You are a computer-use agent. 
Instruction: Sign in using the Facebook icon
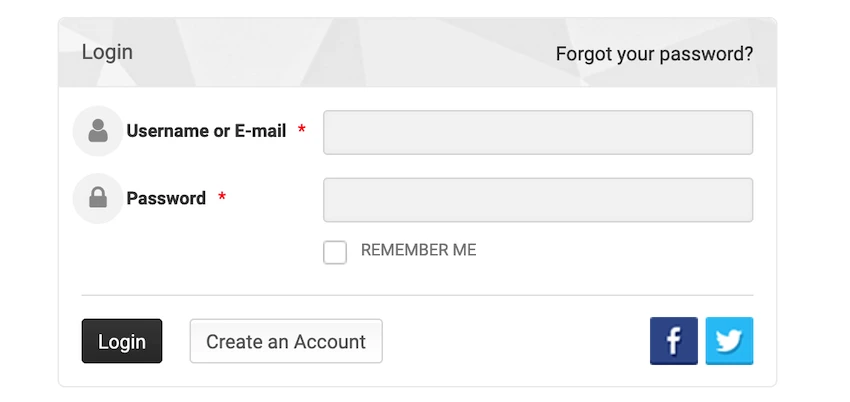(x=673, y=341)
